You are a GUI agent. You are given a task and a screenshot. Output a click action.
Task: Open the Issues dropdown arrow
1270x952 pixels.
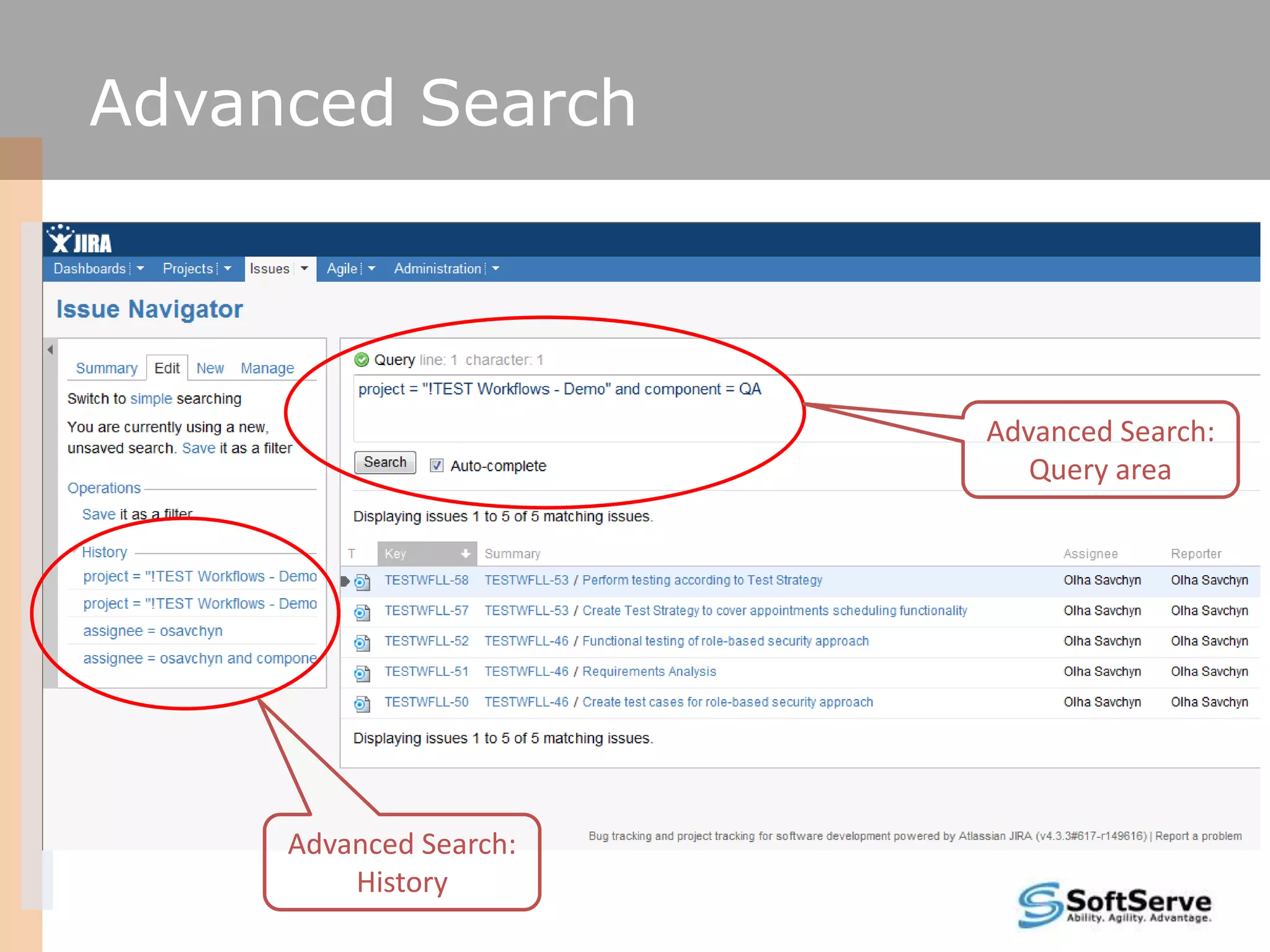pyautogui.click(x=304, y=268)
